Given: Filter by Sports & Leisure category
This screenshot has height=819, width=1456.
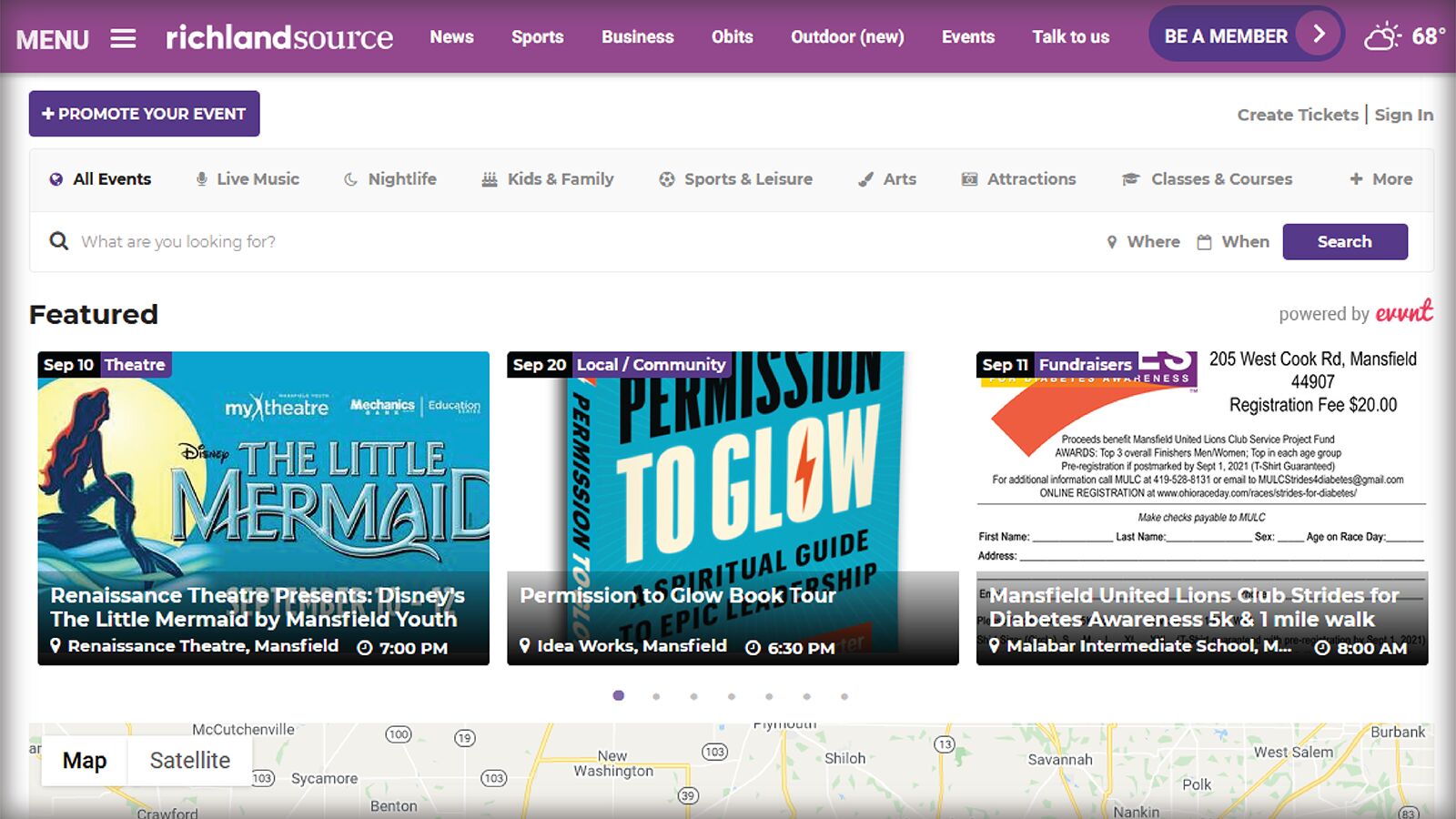Looking at the screenshot, I should (x=735, y=179).
